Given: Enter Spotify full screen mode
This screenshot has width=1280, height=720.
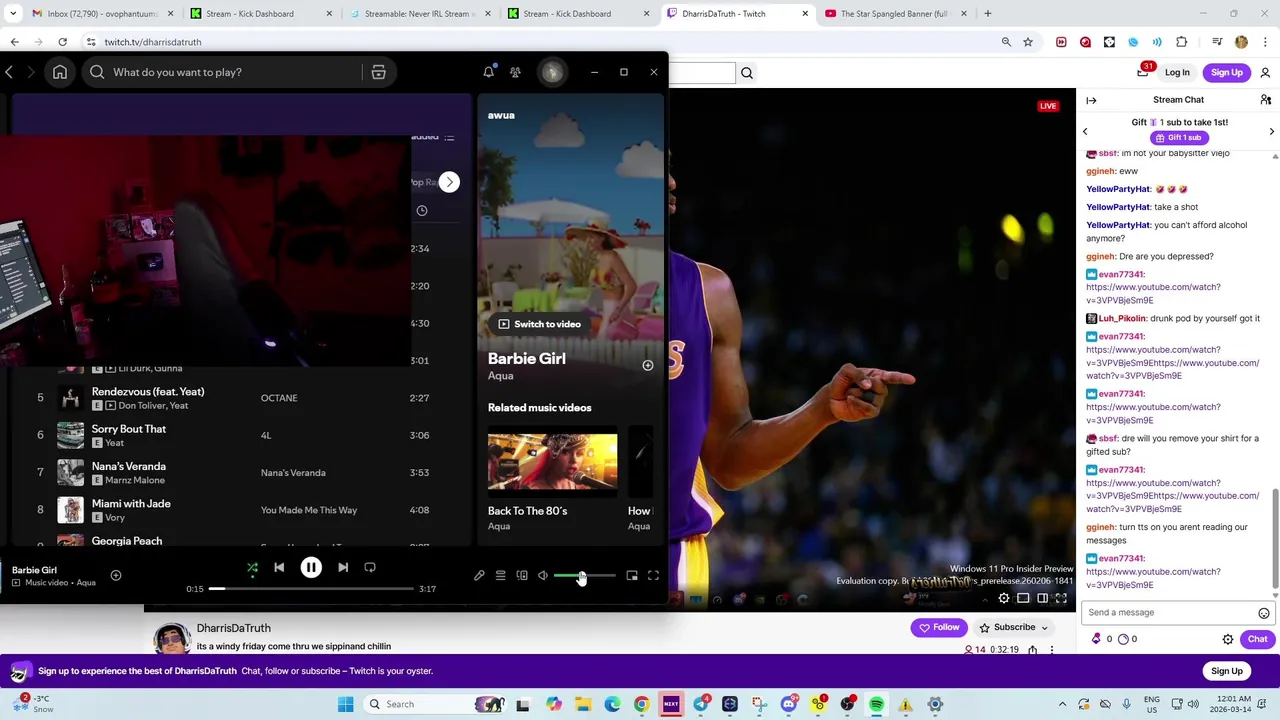Looking at the screenshot, I should [x=653, y=575].
